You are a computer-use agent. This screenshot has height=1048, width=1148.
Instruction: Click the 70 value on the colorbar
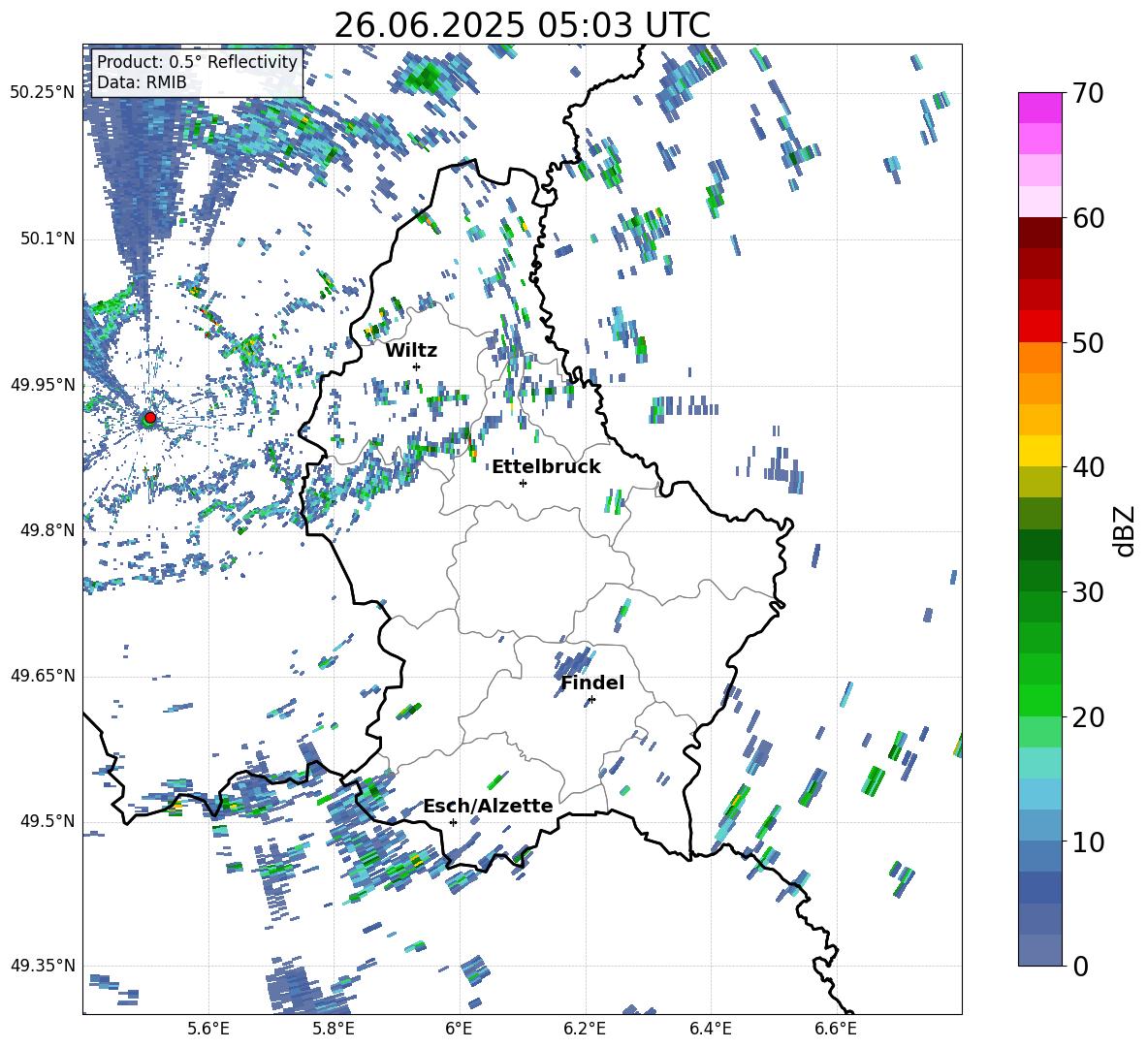pyautogui.click(x=1088, y=94)
